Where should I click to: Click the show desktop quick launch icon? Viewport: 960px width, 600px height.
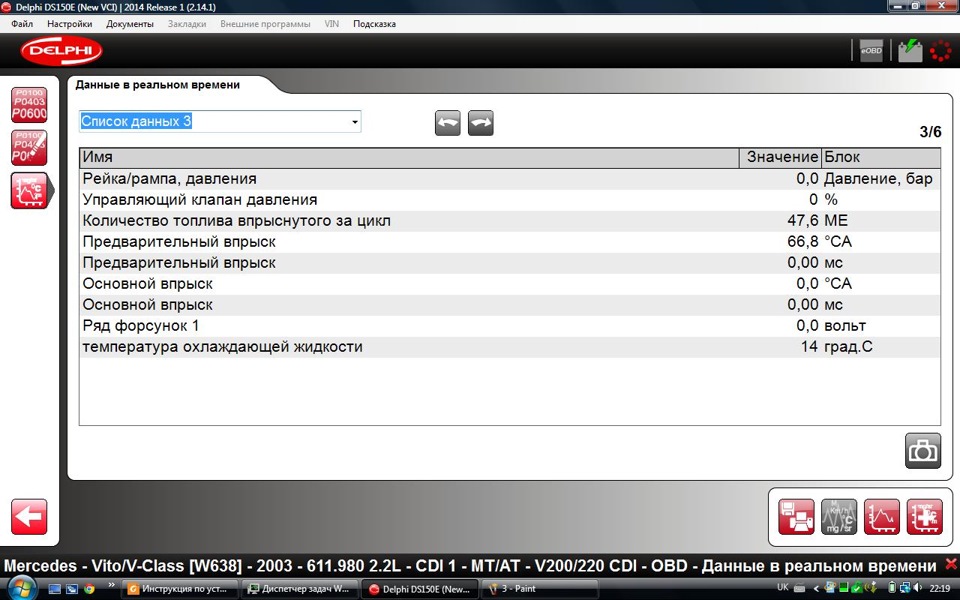[x=54, y=589]
